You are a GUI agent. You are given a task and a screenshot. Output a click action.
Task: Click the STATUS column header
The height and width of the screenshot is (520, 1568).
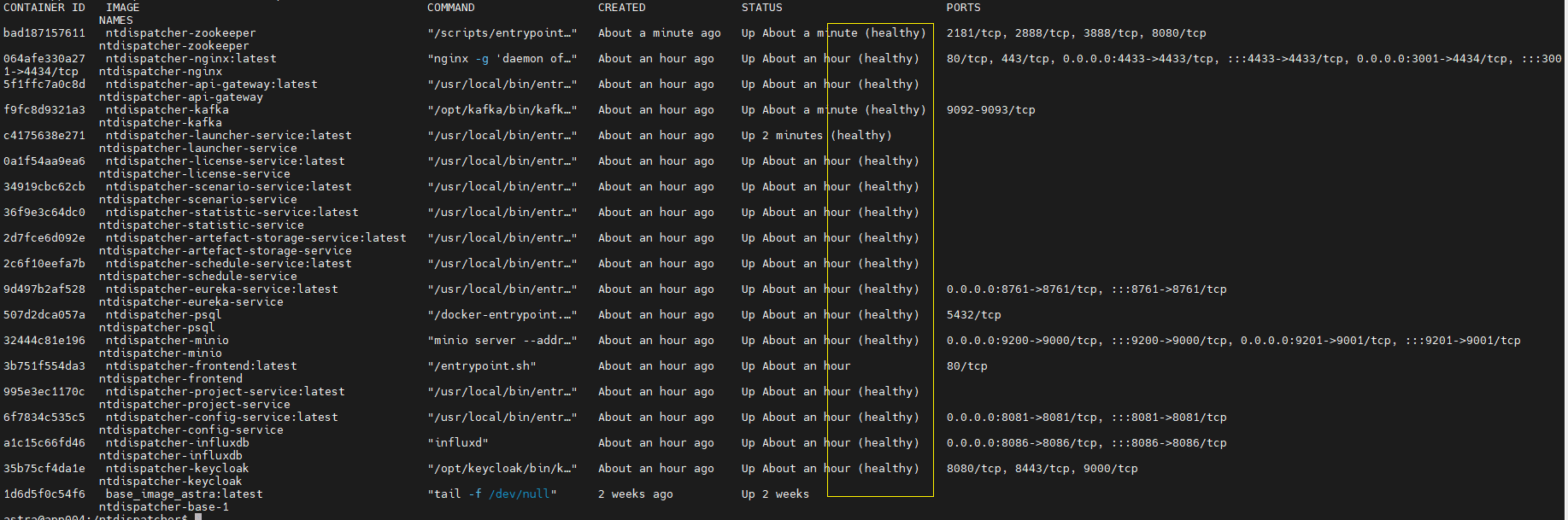click(762, 8)
